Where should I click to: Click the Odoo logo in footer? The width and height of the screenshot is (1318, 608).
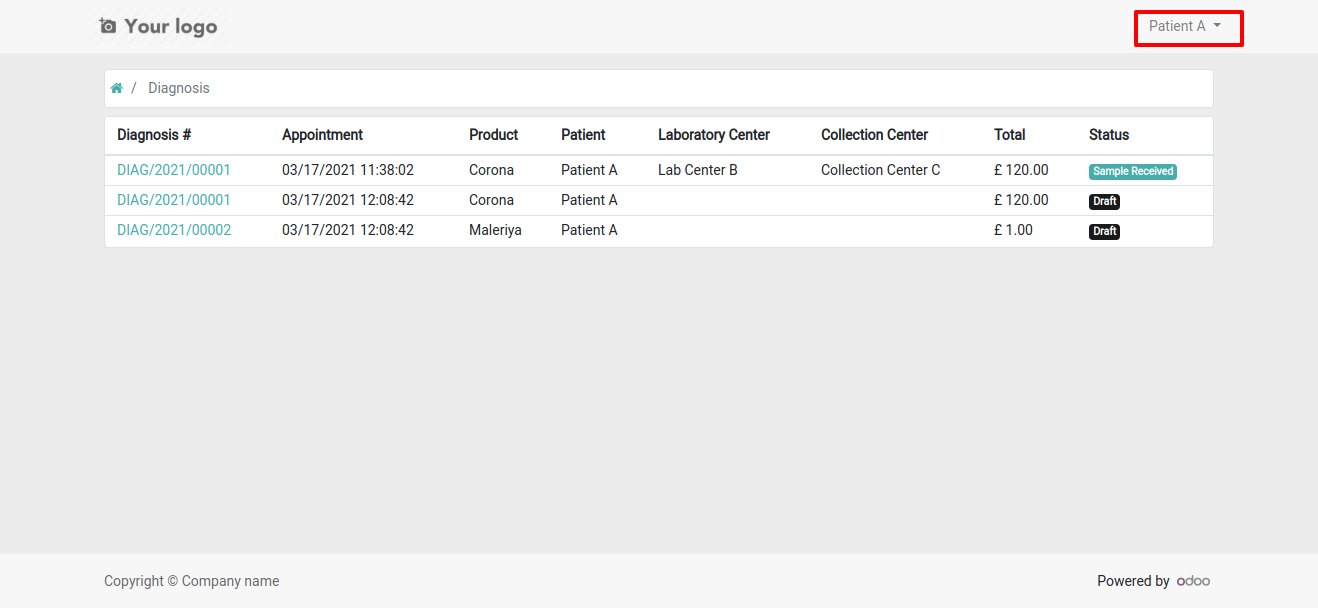[x=1193, y=581]
